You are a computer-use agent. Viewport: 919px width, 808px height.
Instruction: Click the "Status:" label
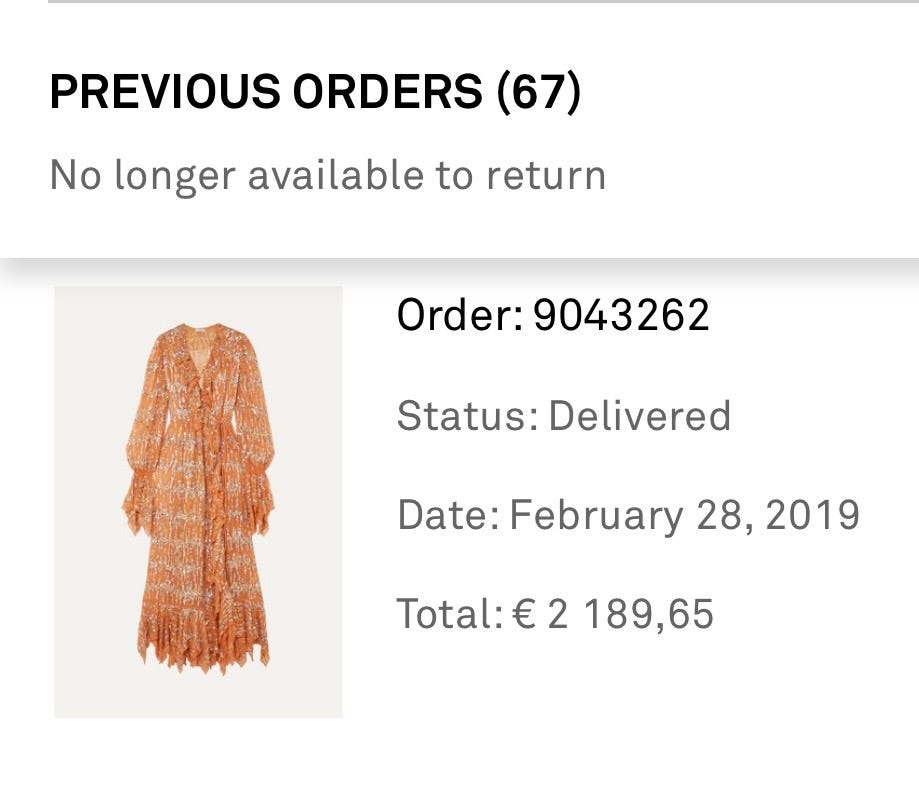tap(467, 416)
